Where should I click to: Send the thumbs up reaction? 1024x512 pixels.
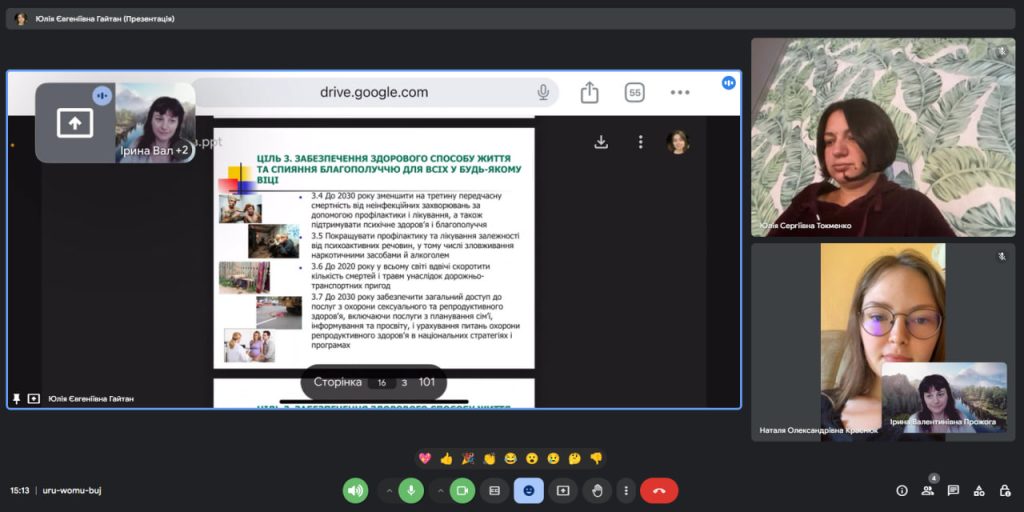446,458
